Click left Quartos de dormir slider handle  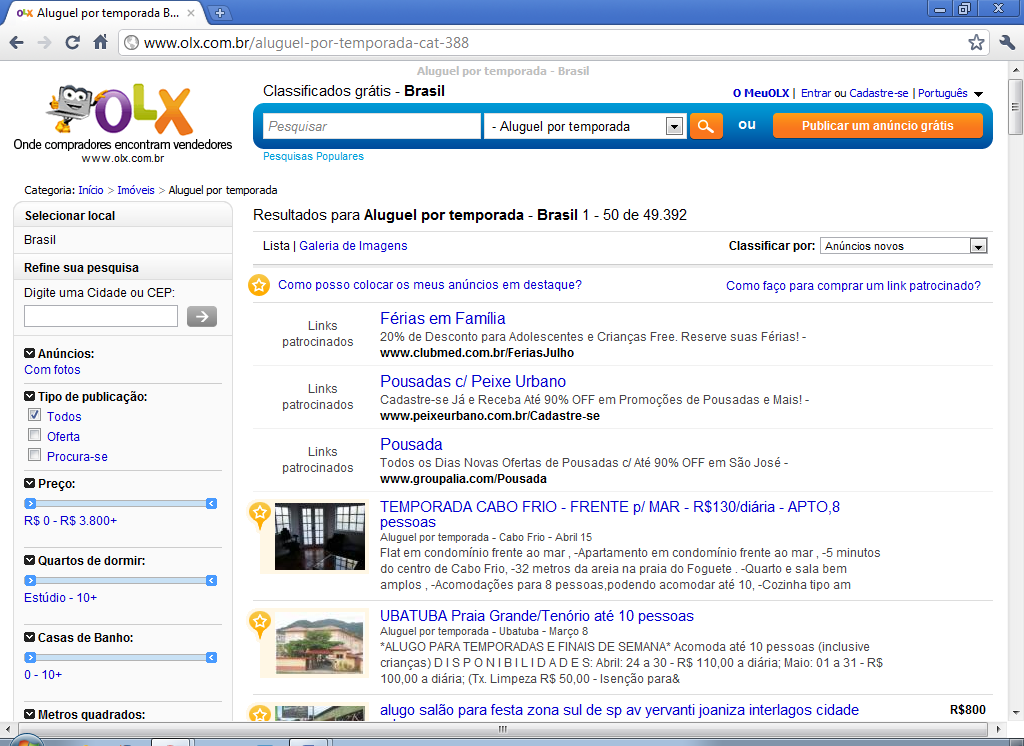pyautogui.click(x=30, y=581)
